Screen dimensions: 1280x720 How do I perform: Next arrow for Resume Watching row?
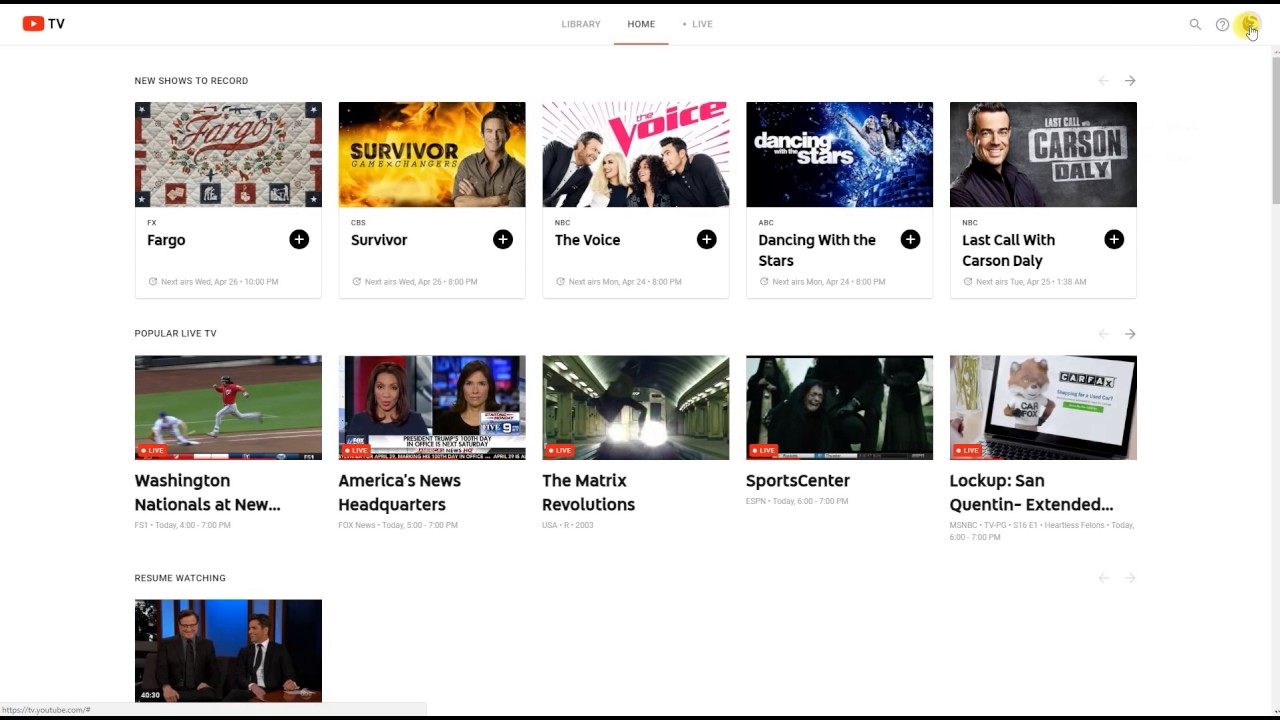point(1130,578)
